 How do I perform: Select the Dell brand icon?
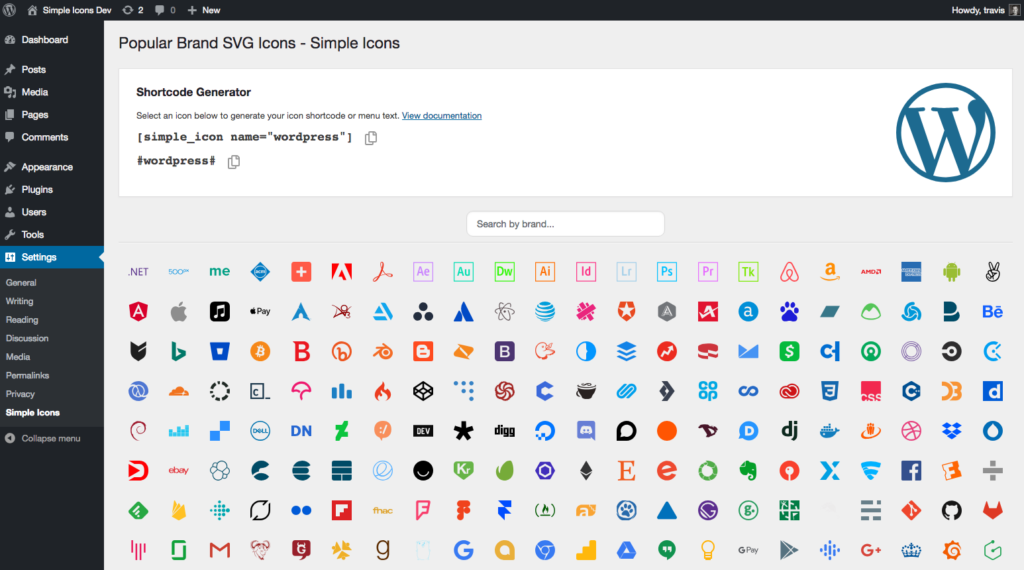(260, 431)
